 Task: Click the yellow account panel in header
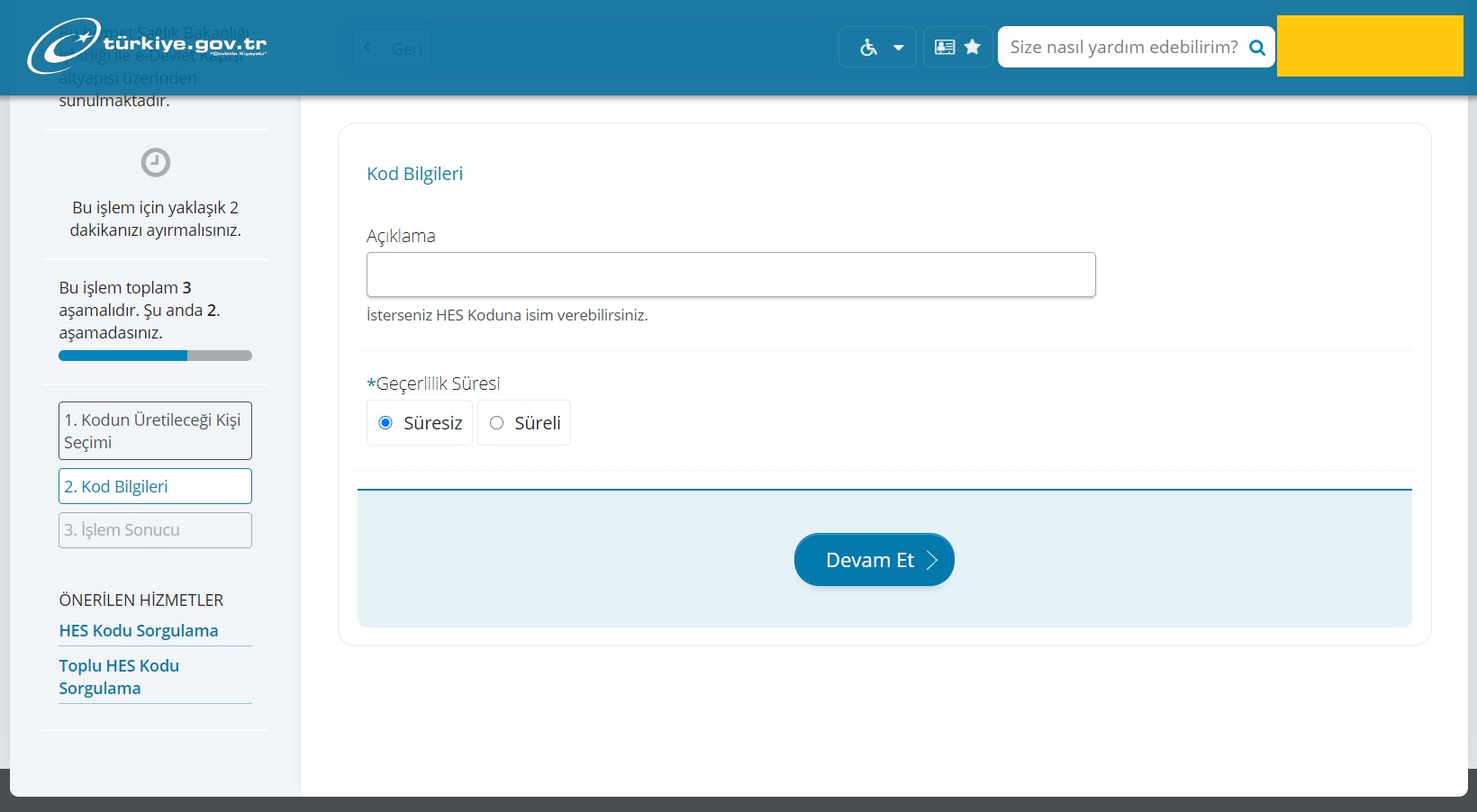(x=1369, y=46)
